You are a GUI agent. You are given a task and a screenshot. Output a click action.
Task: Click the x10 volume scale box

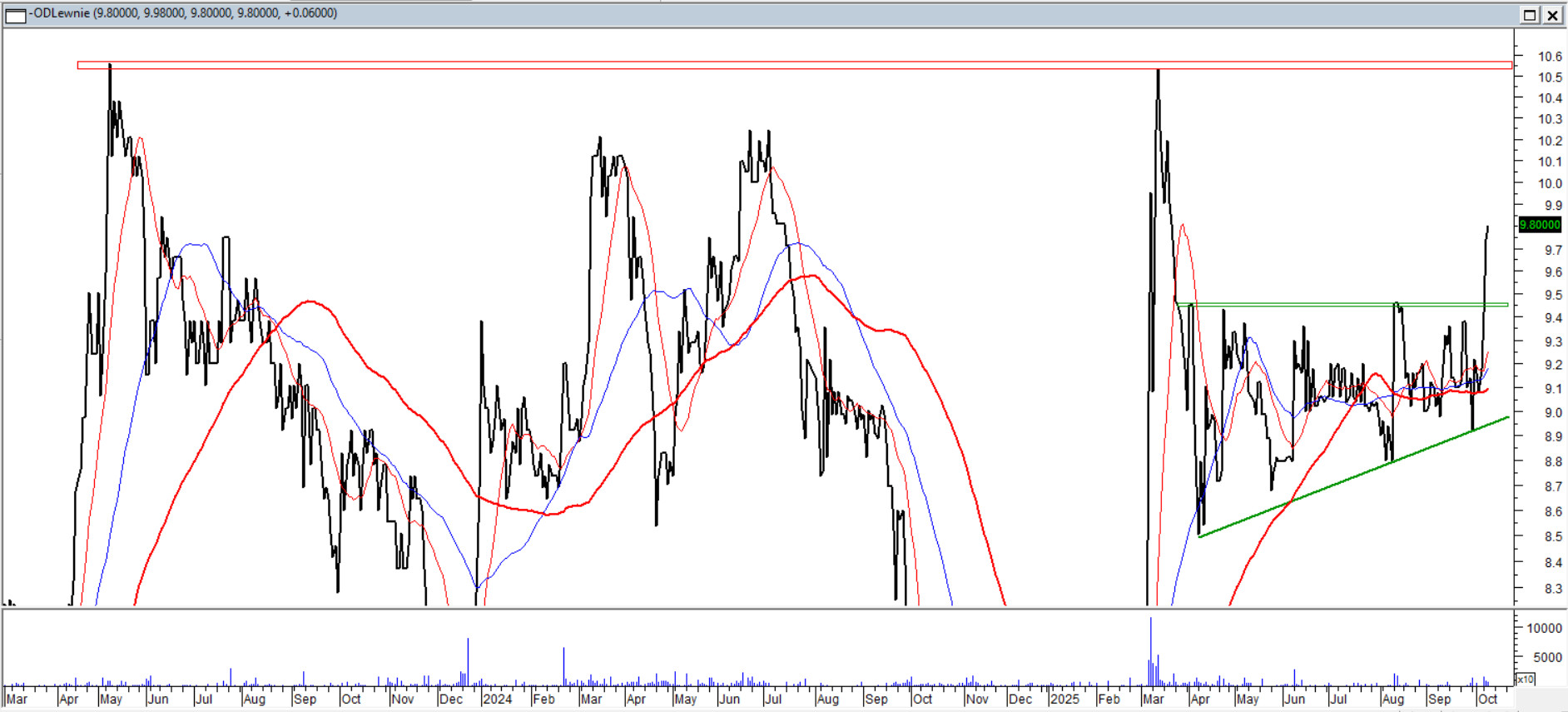(1525, 680)
